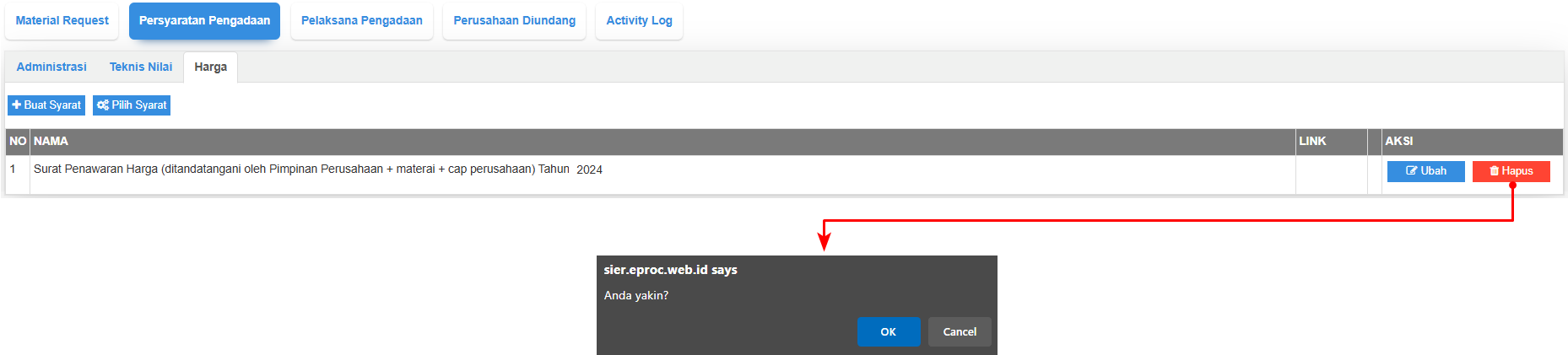Open the Teknis Nilai sub-tab

(141, 67)
